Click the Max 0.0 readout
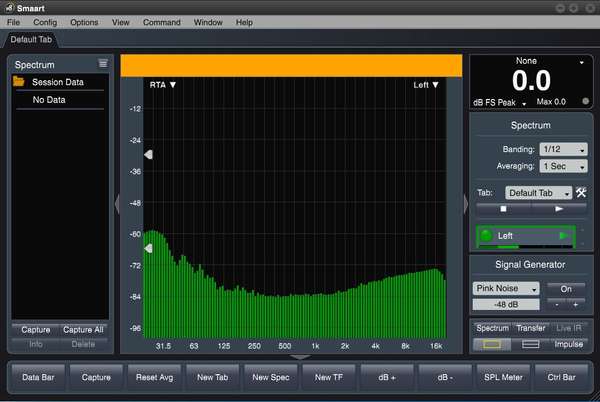The width and height of the screenshot is (600, 402). (x=551, y=102)
